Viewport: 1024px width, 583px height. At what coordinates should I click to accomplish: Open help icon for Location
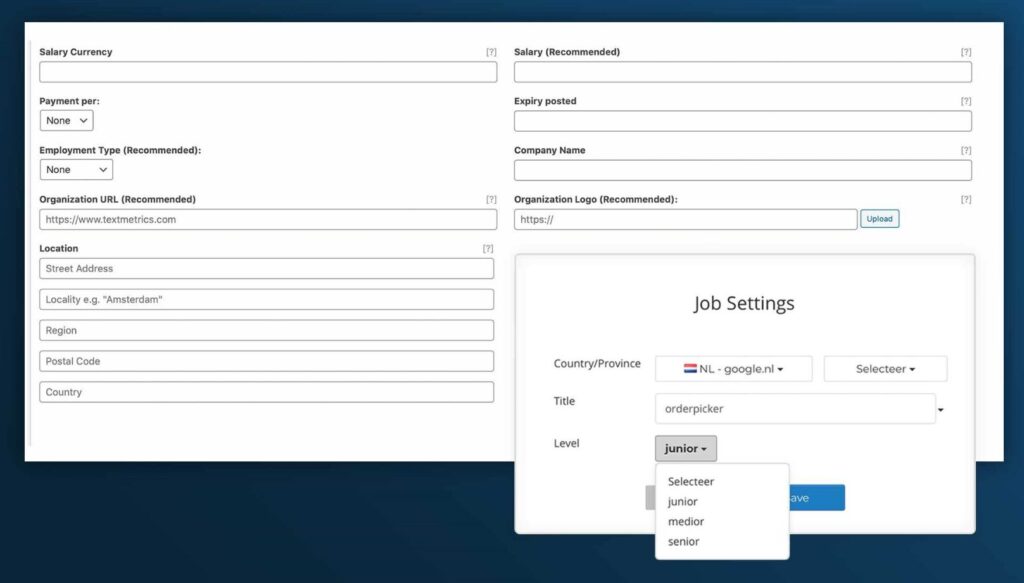click(488, 249)
